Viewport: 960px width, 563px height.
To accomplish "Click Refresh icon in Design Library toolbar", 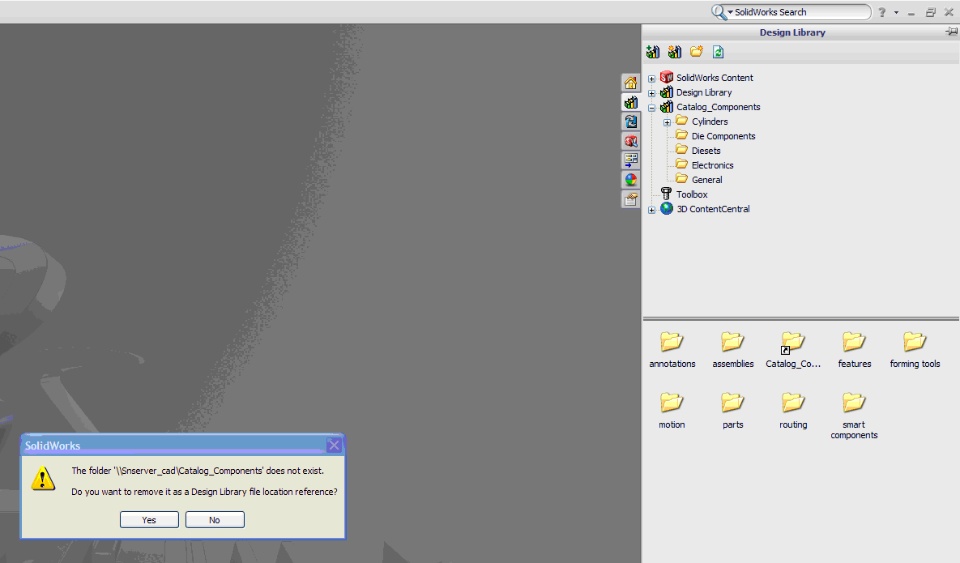I will click(x=718, y=52).
